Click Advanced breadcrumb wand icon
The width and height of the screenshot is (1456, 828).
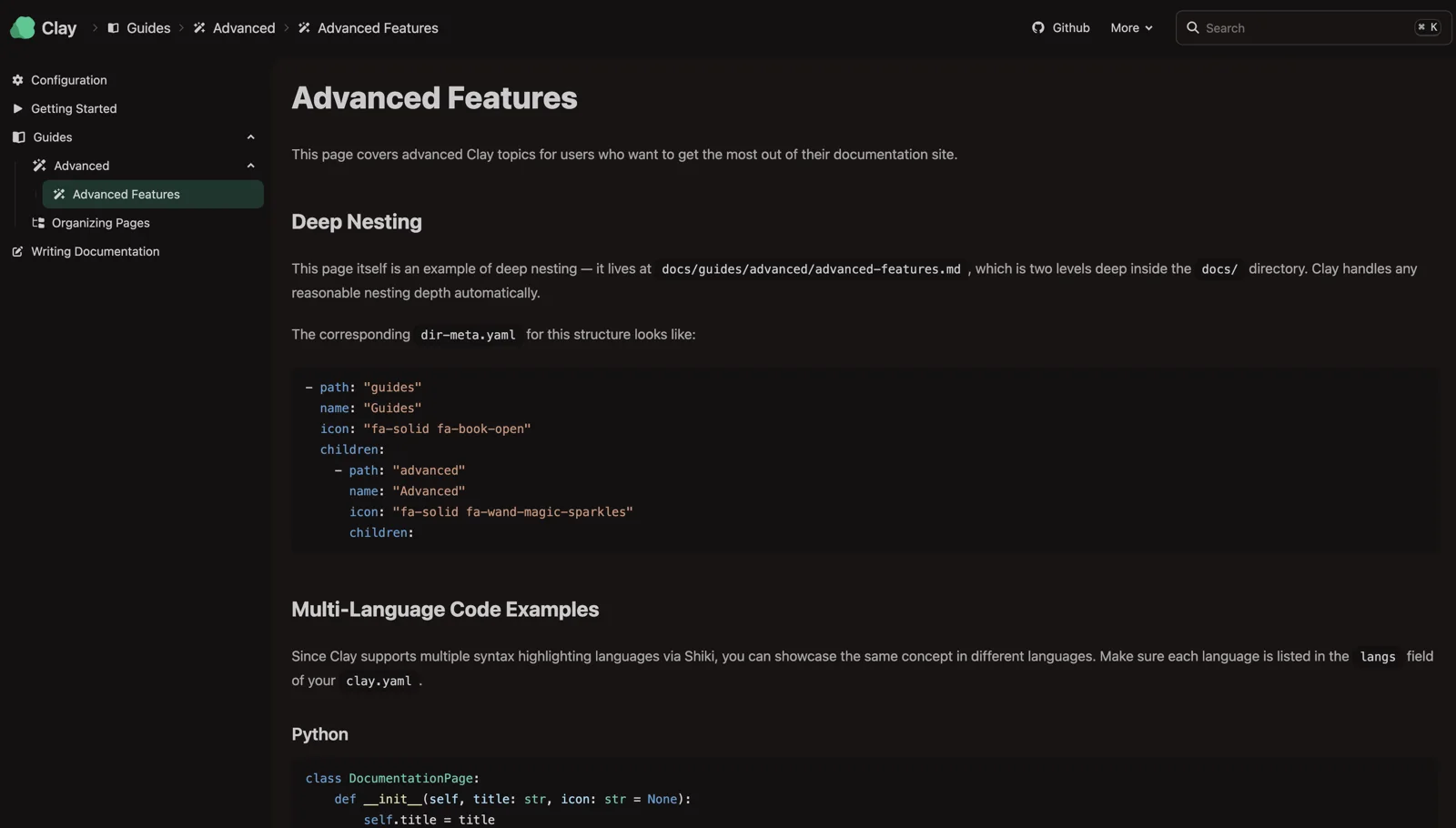(199, 28)
